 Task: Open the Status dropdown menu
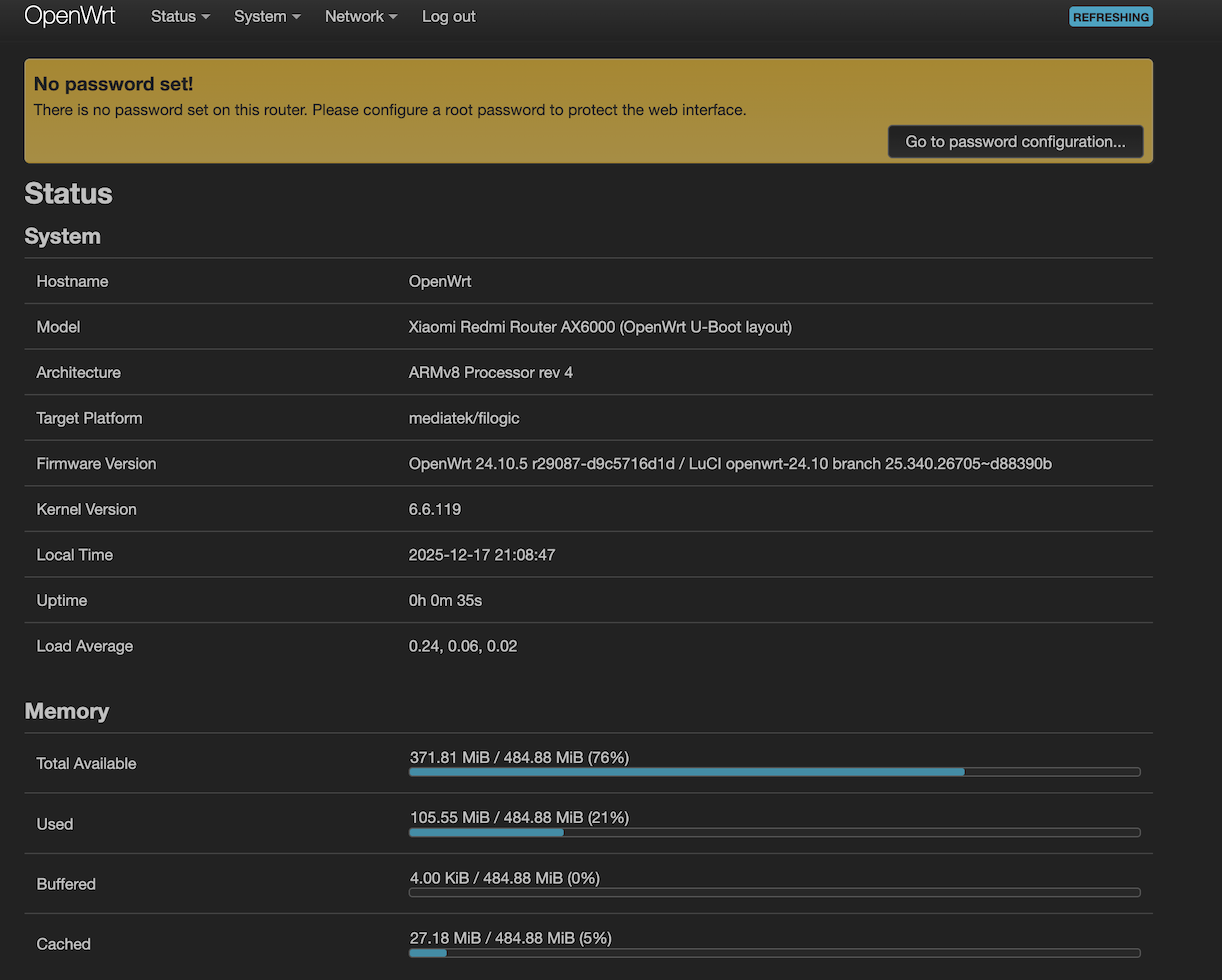(180, 17)
